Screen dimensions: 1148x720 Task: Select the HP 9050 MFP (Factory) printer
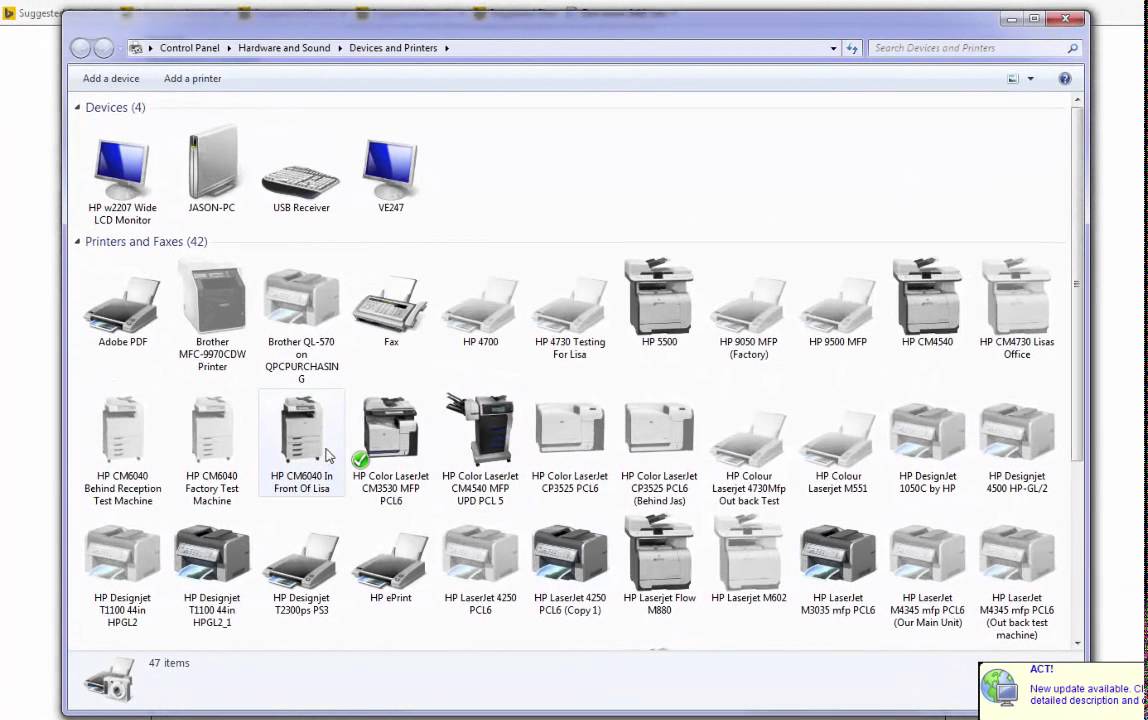tap(748, 316)
